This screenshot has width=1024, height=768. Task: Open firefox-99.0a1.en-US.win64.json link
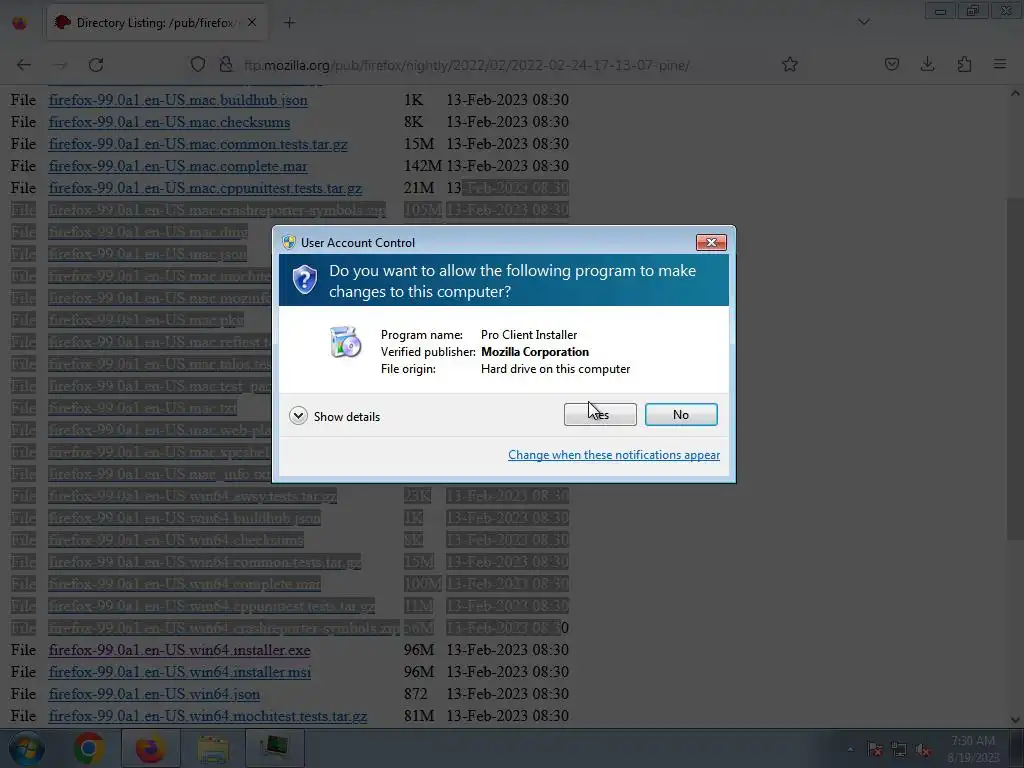tap(154, 694)
